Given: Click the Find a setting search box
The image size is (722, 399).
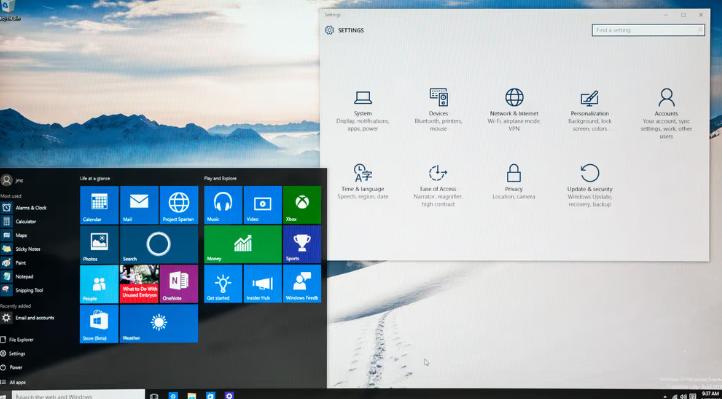Looking at the screenshot, I should (648, 30).
